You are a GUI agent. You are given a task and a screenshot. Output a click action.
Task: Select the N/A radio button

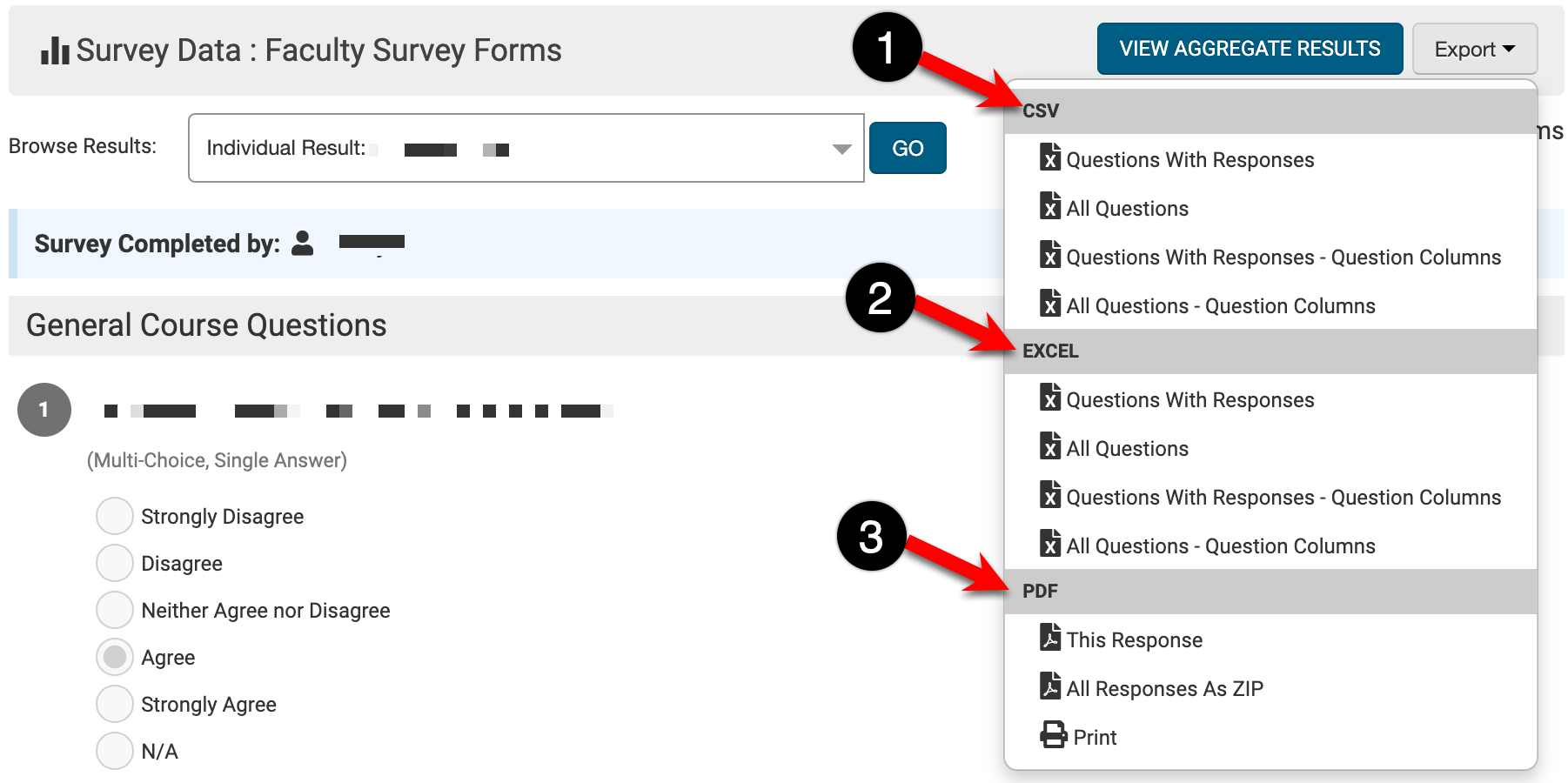pos(115,751)
